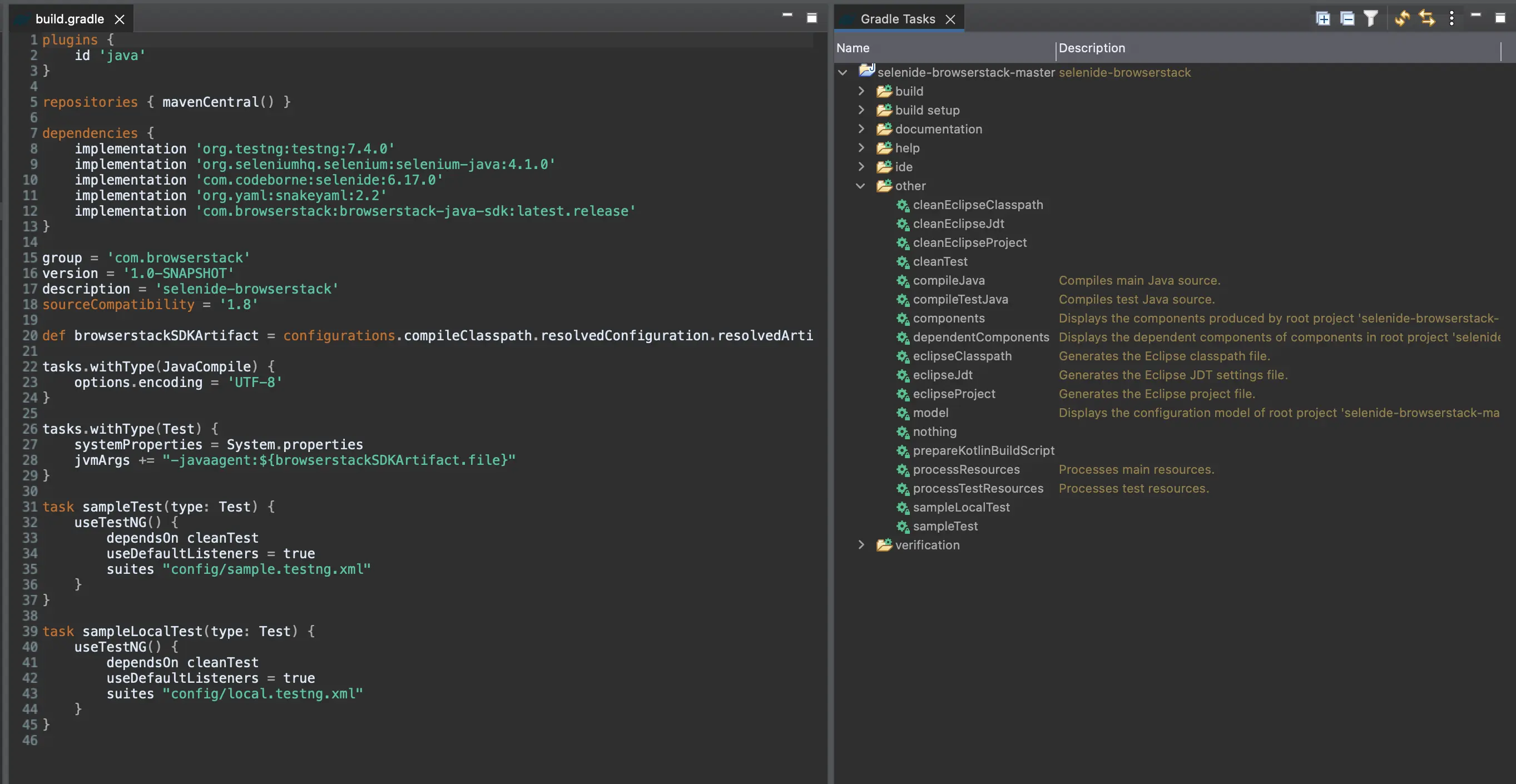Expand the 'verification' task group
1516x784 pixels.
(x=860, y=545)
